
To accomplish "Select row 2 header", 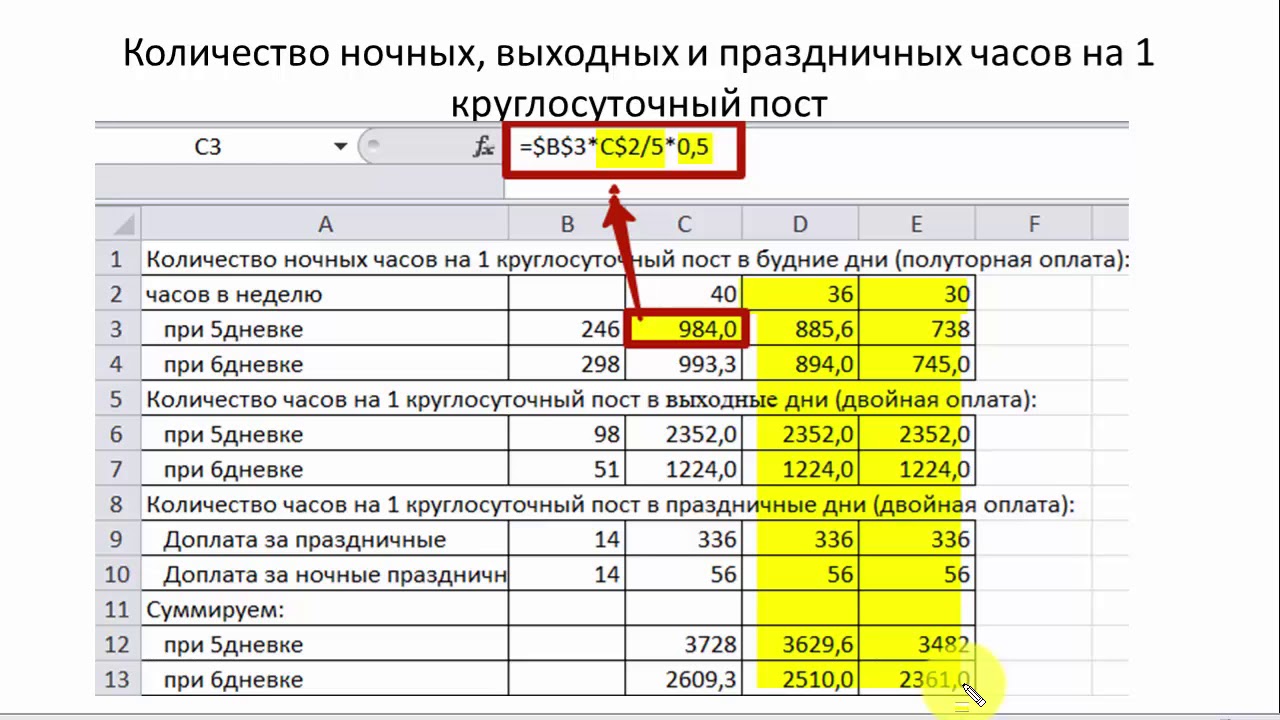I will tap(119, 294).
